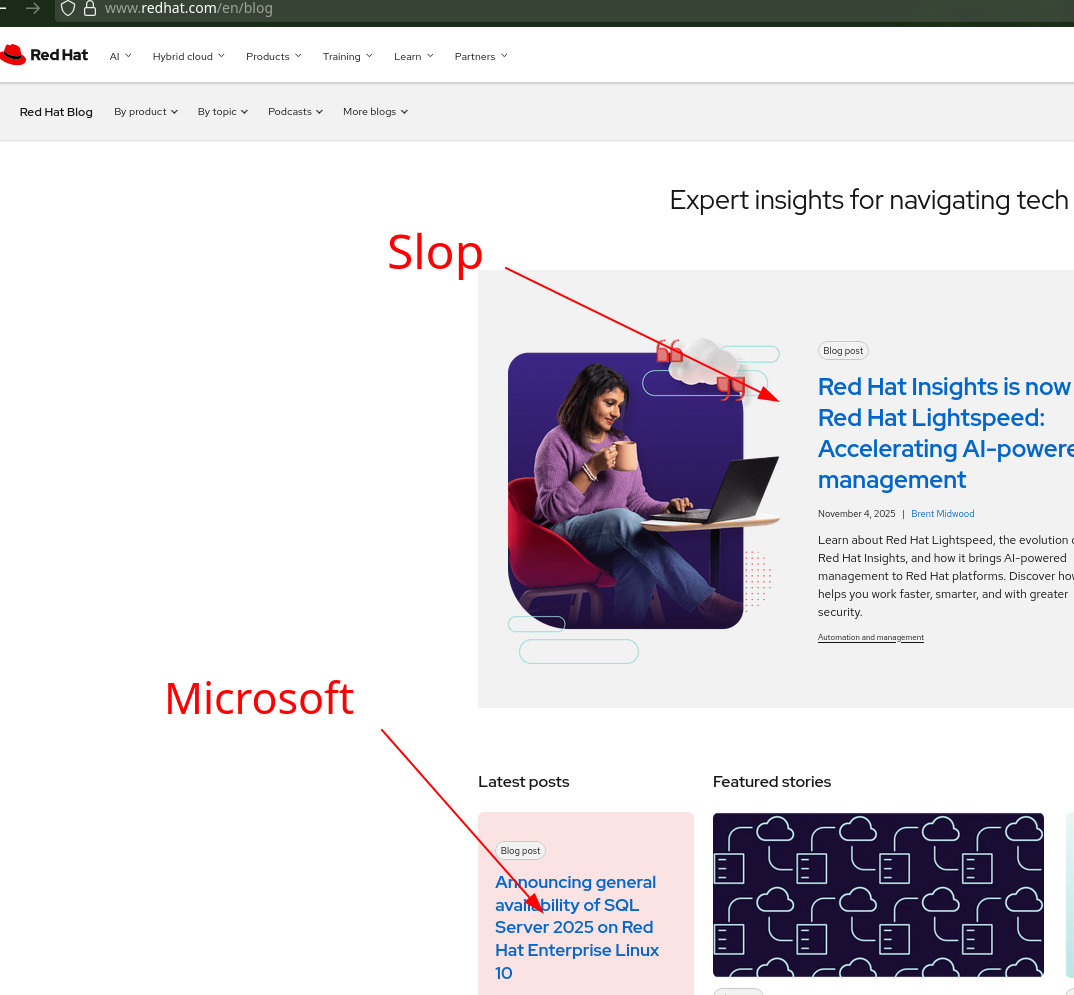Click the browser forward arrow button
Screen dimensions: 1074x995
click(x=34, y=8)
